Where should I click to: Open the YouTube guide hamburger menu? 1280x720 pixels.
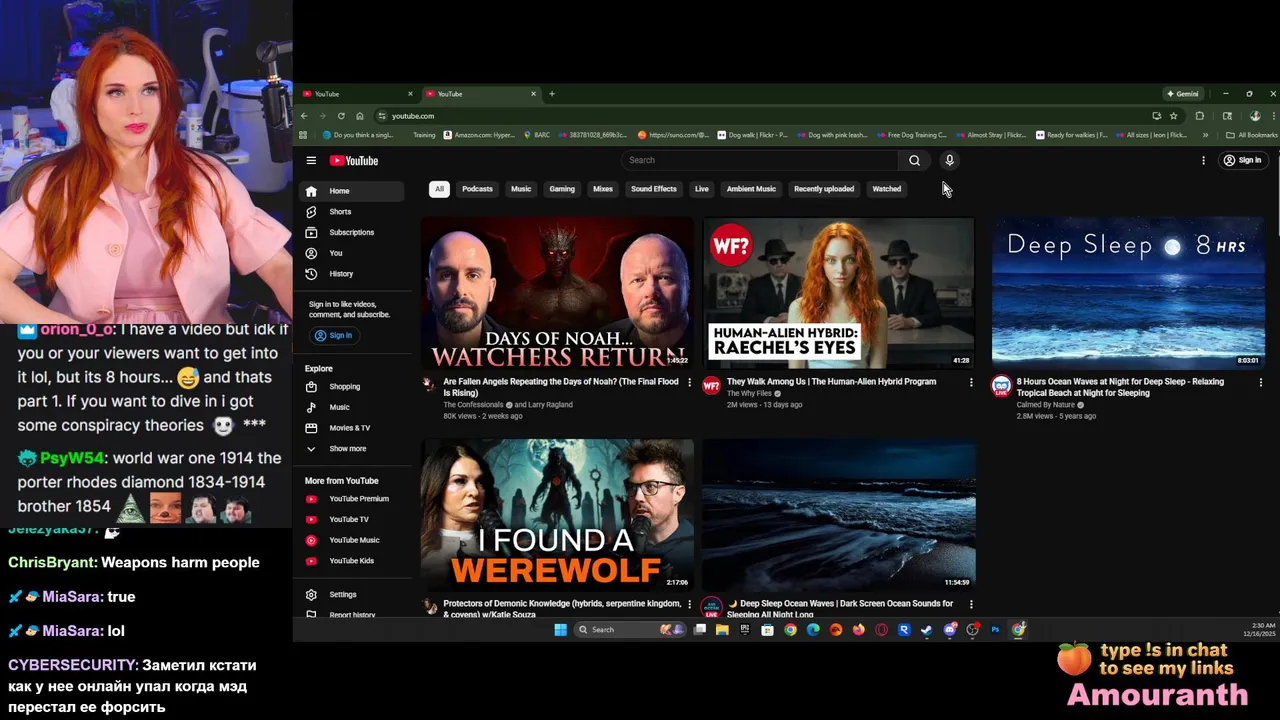tap(311, 160)
